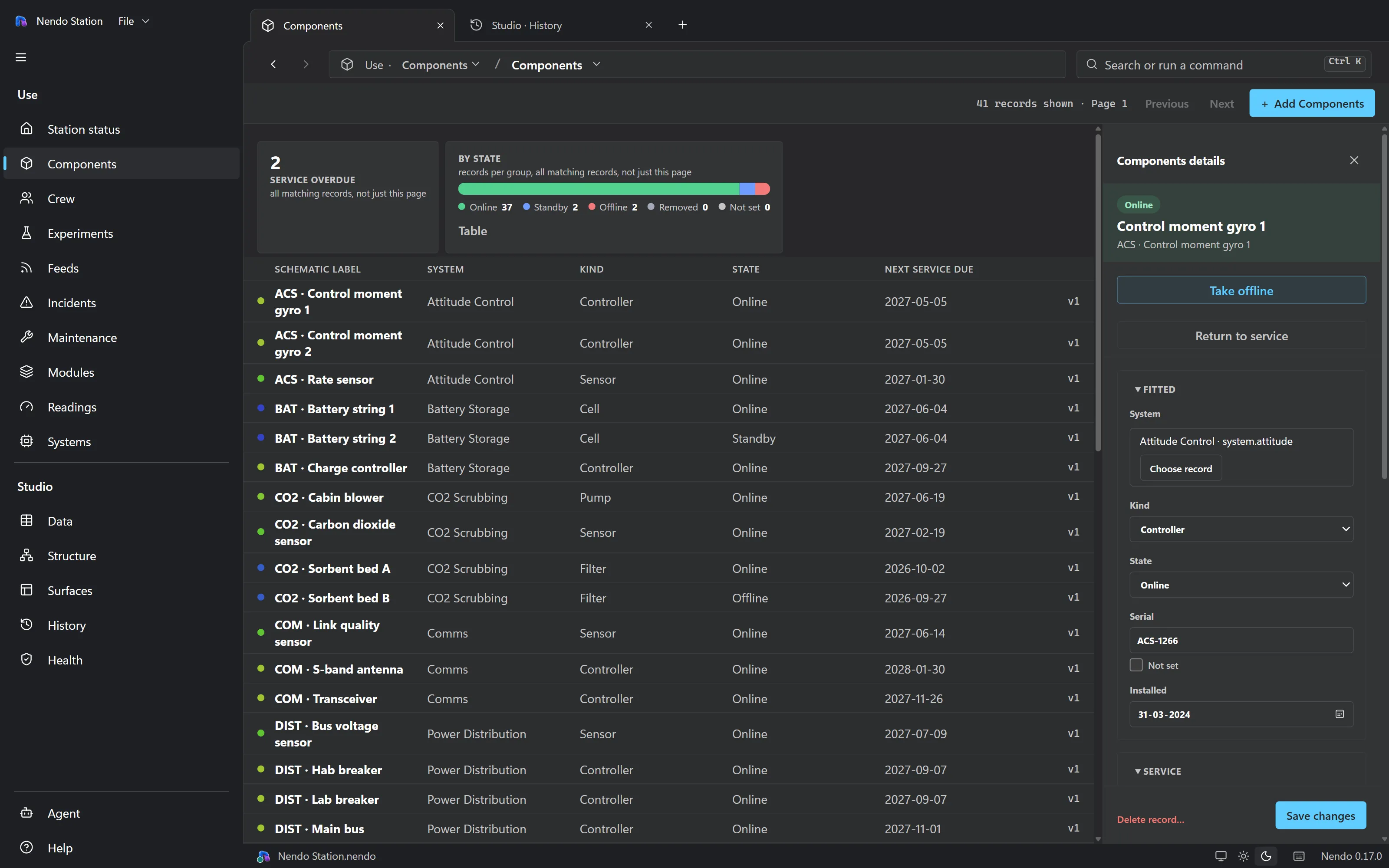Click the keyboard icon in the status bar
Screen dimensions: 1389x868
point(1299,856)
